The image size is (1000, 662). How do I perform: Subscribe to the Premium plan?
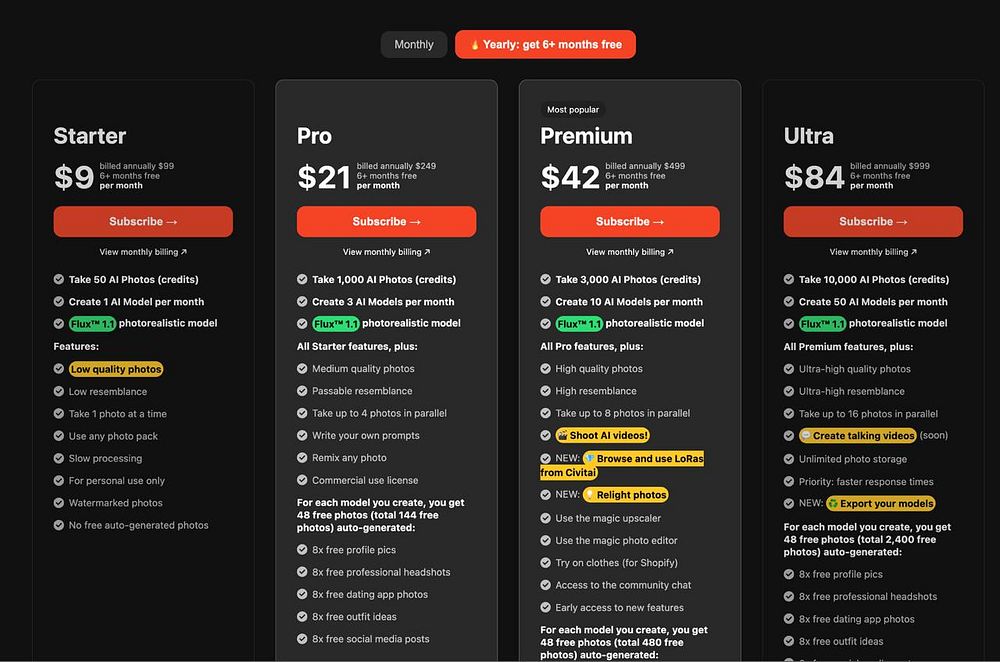click(630, 221)
